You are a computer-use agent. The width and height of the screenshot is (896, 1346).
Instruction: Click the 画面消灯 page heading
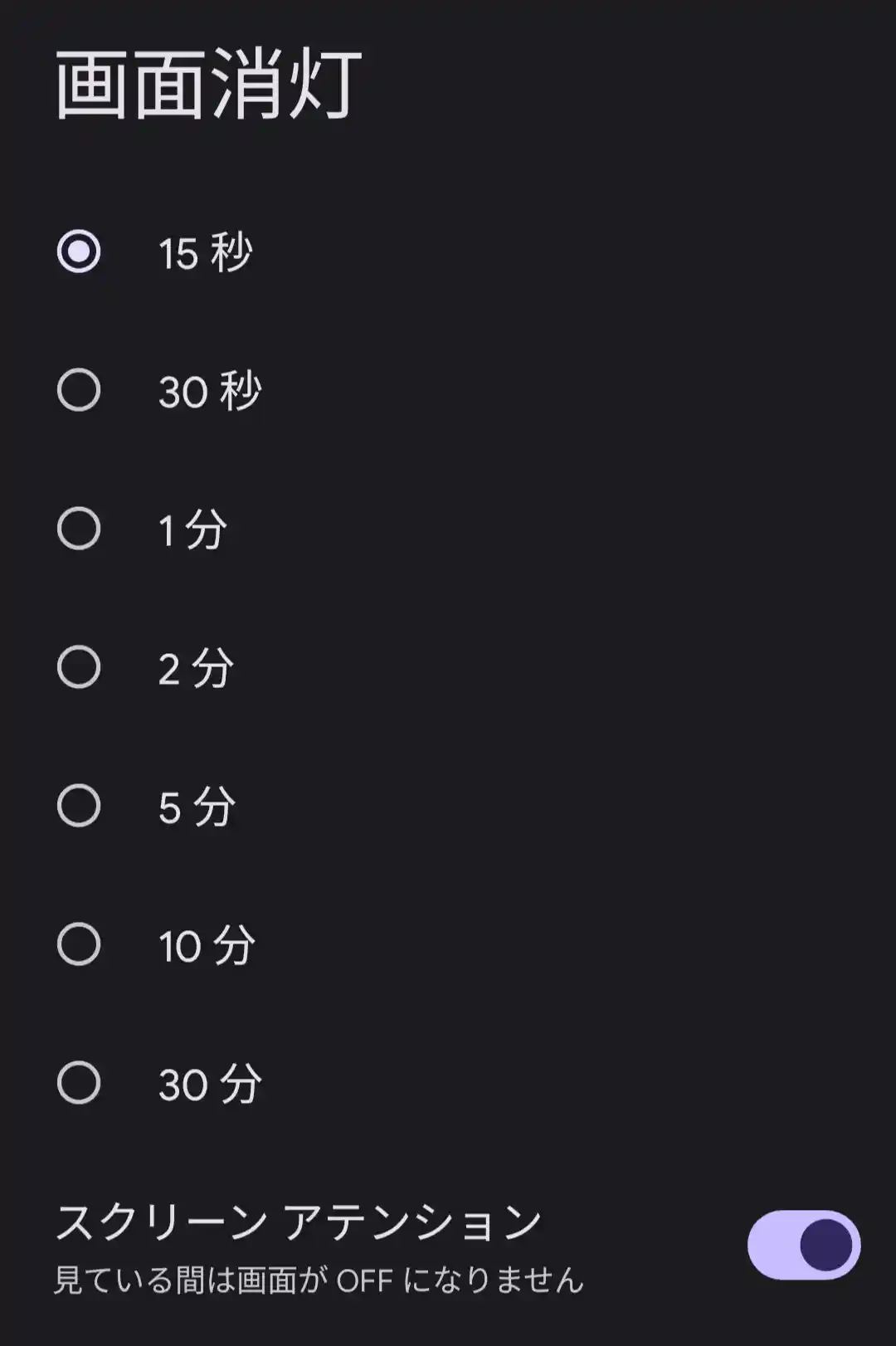tap(208, 84)
